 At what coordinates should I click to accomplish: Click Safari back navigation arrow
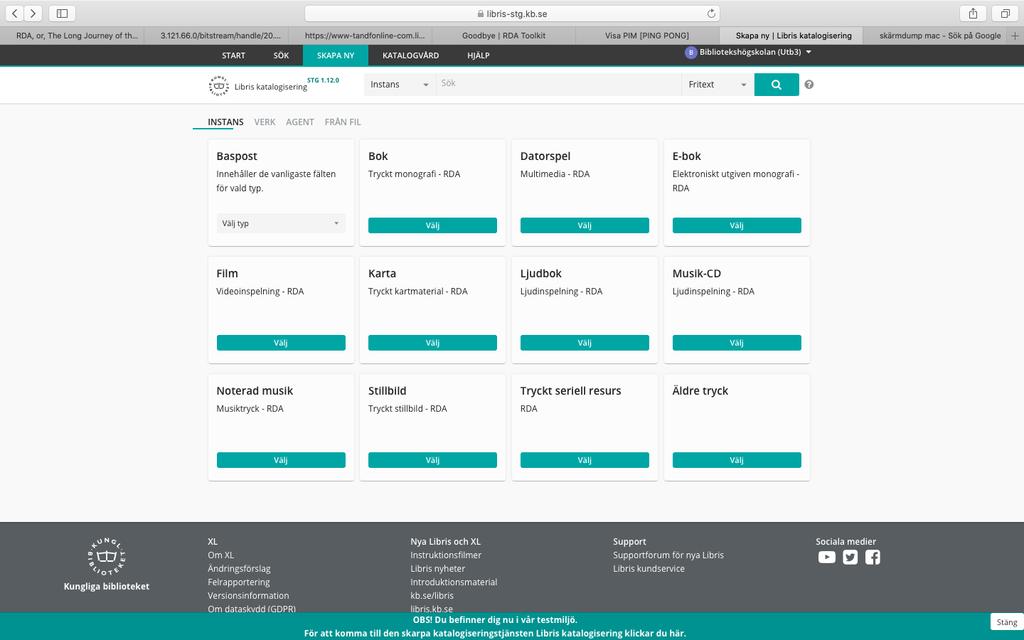tap(14, 13)
